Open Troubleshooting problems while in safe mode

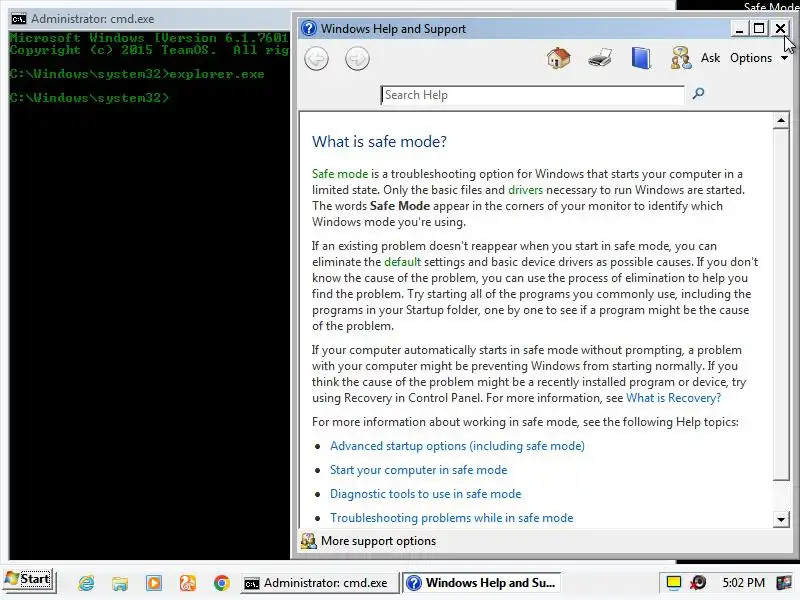pos(452,518)
